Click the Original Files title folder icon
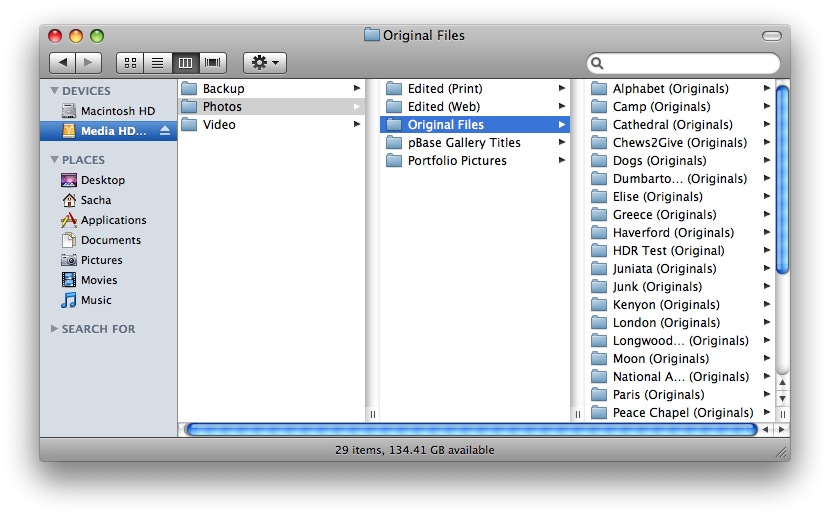 tap(372, 35)
